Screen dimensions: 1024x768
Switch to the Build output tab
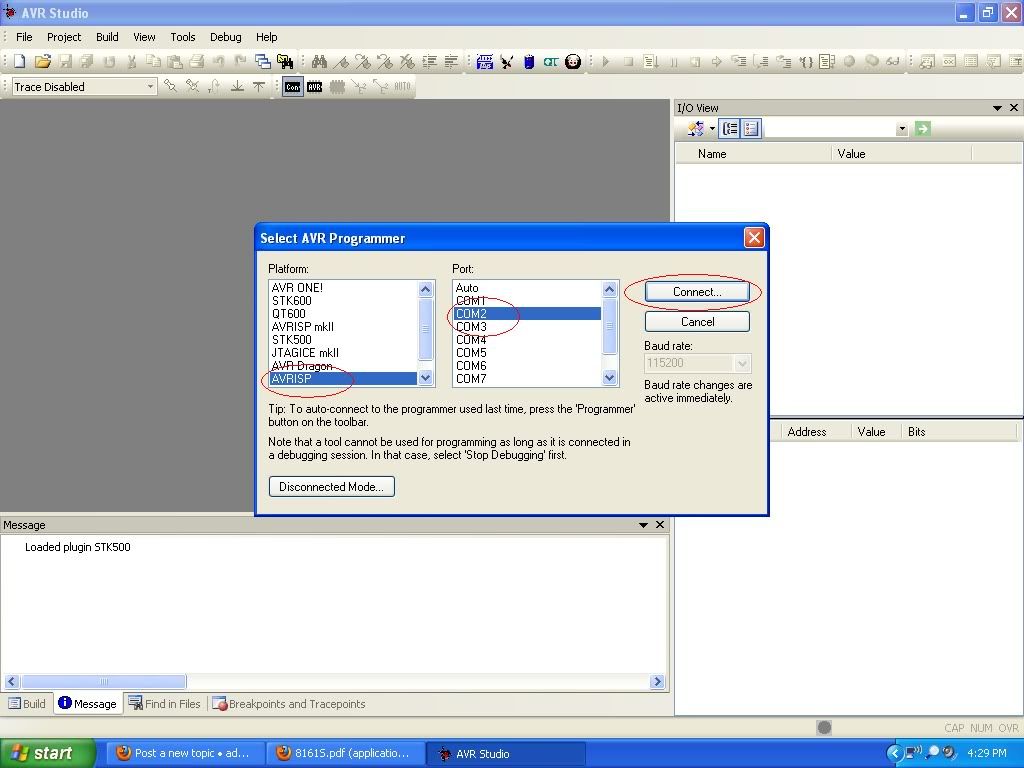[x=27, y=704]
